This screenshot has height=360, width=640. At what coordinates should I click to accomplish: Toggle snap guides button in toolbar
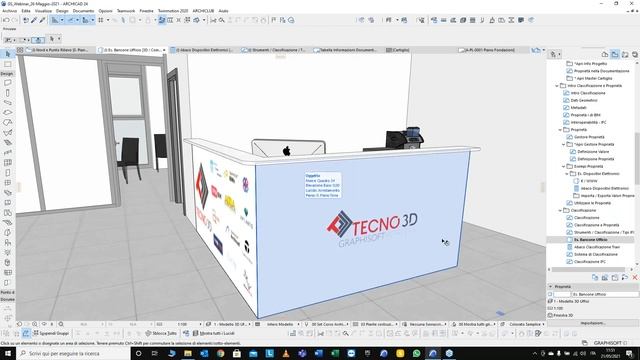click(x=71, y=20)
